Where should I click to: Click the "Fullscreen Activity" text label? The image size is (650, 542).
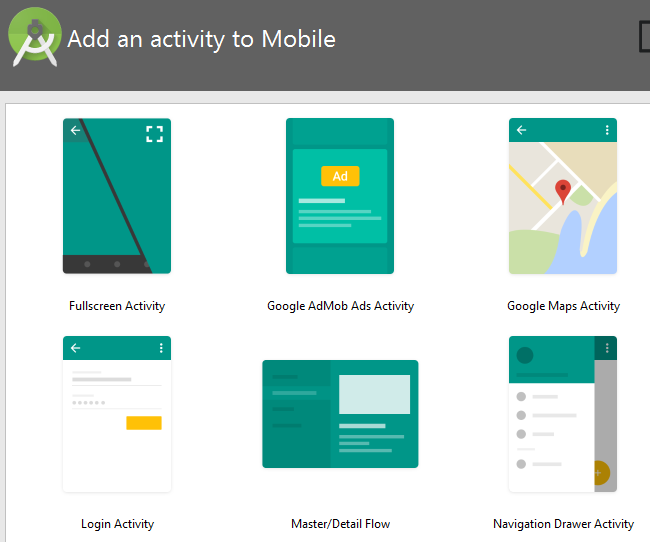coord(117,306)
